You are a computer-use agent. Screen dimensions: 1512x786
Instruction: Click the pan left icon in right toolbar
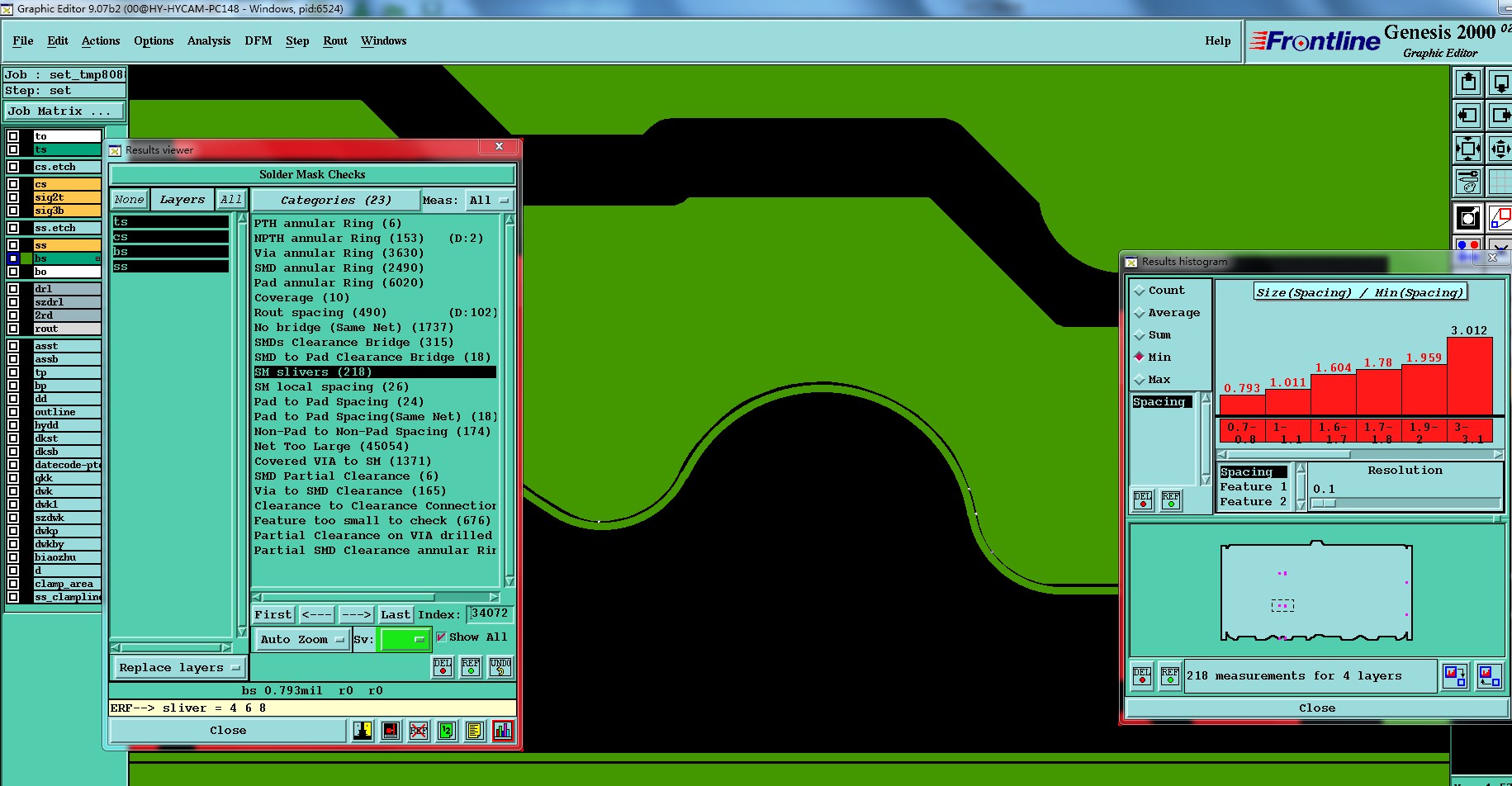tap(1467, 116)
